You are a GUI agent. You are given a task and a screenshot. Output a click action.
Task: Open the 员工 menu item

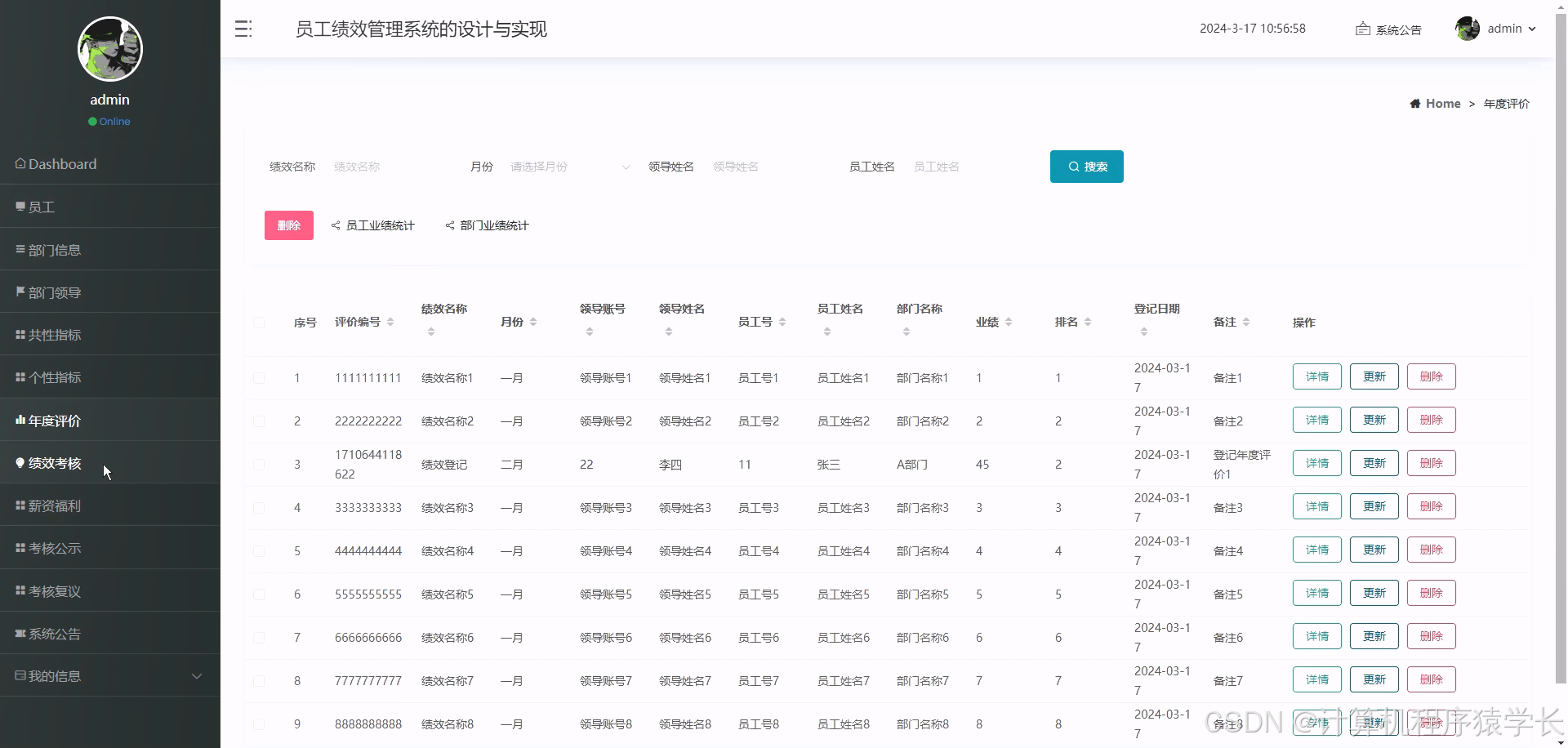click(110, 207)
